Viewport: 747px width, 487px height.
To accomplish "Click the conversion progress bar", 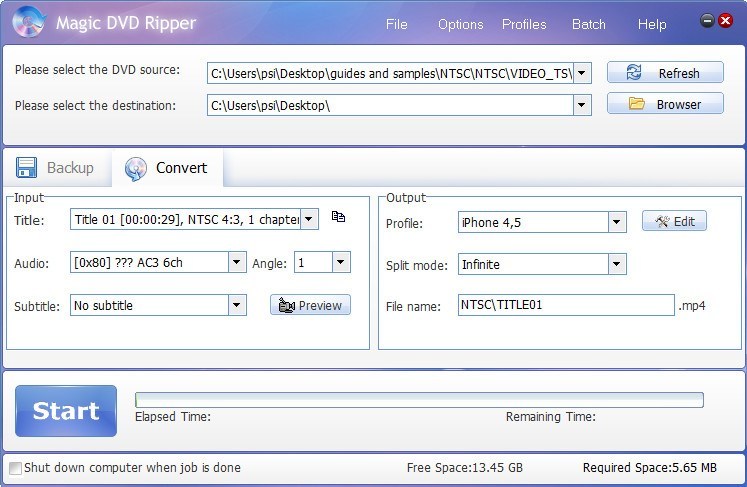I will click(x=419, y=400).
